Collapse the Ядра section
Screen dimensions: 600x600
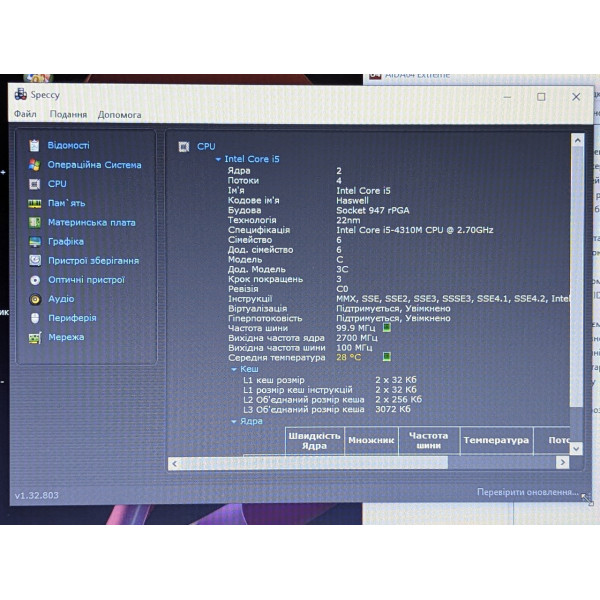tap(234, 422)
